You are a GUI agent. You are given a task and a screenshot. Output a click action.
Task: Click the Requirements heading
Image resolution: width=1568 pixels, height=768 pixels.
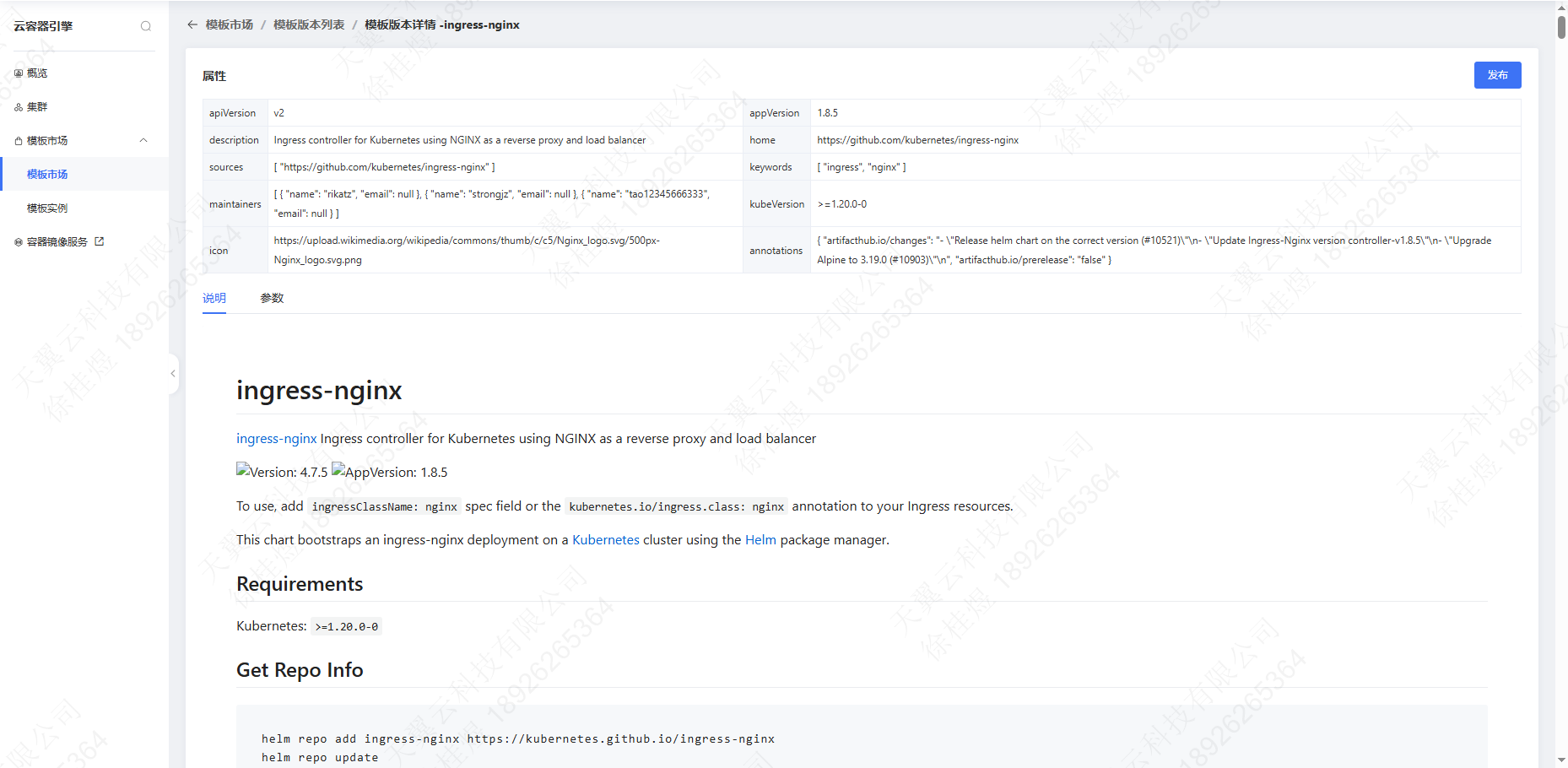[300, 584]
